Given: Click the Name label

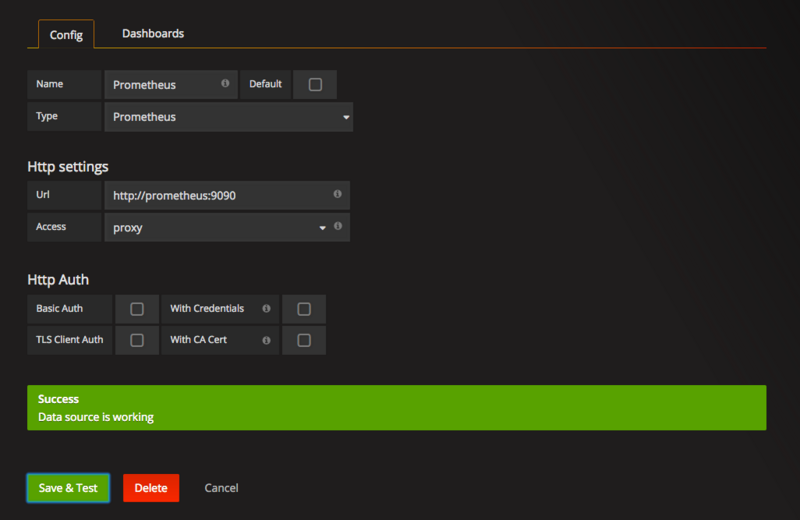Looking at the screenshot, I should tap(49, 84).
